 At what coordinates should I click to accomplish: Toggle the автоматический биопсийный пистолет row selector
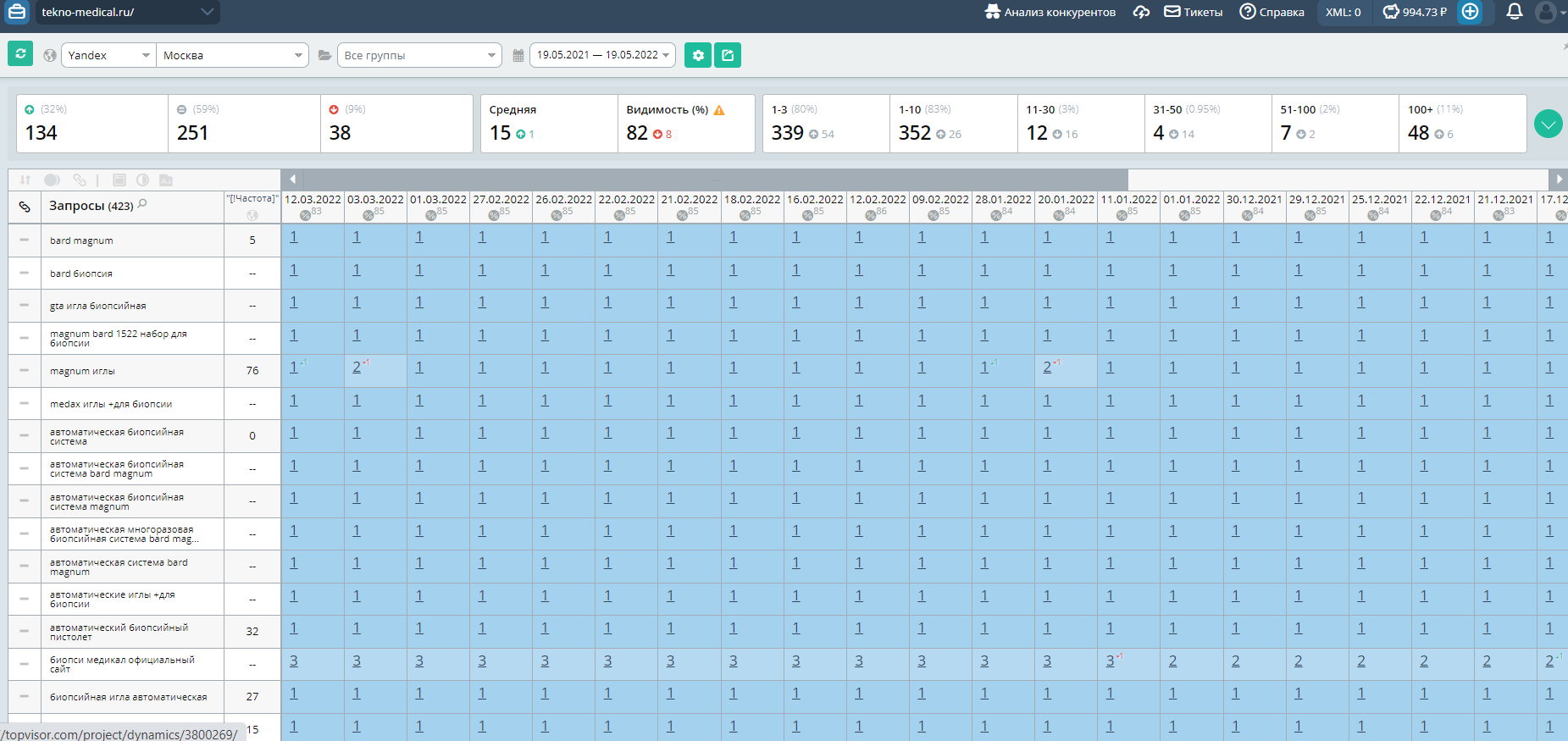[x=24, y=631]
